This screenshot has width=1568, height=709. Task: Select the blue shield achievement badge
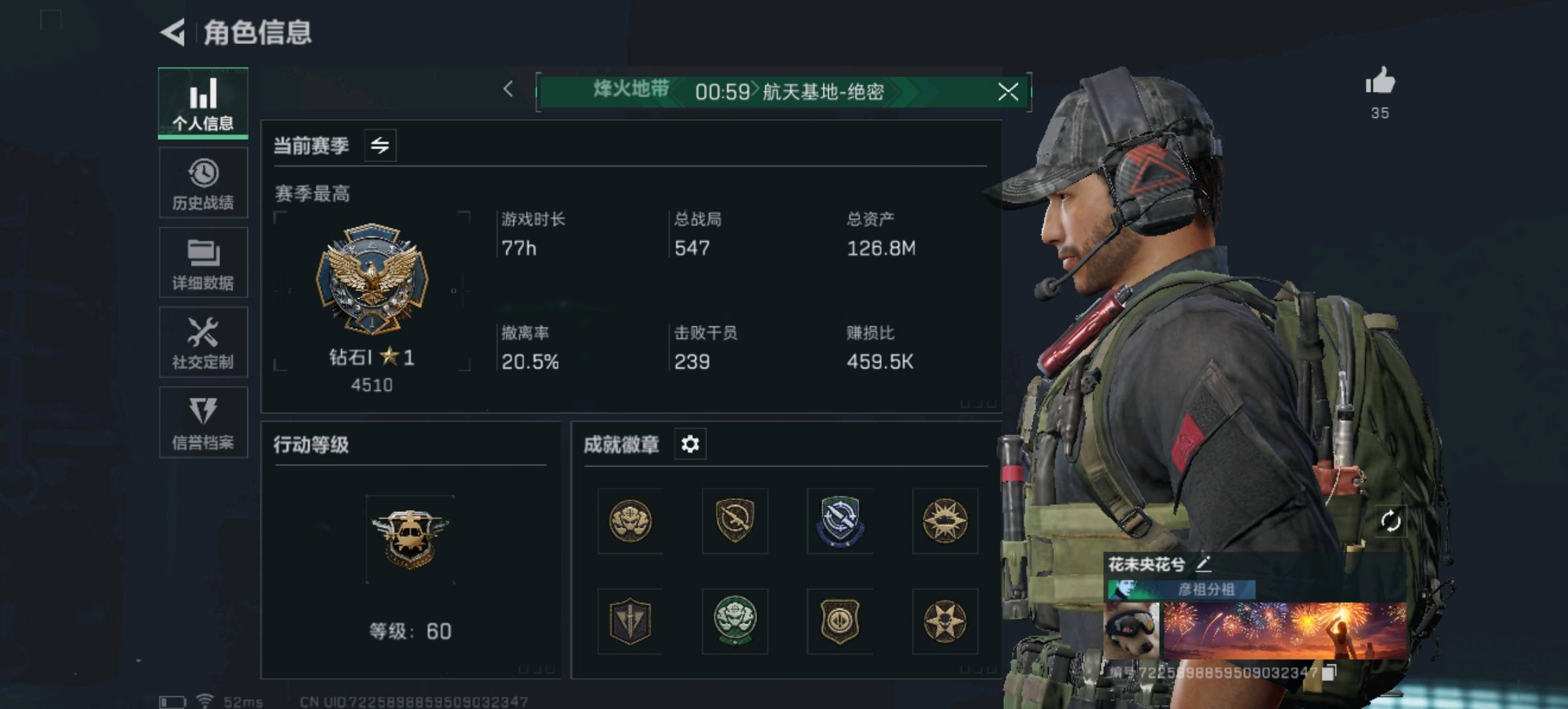tap(840, 521)
